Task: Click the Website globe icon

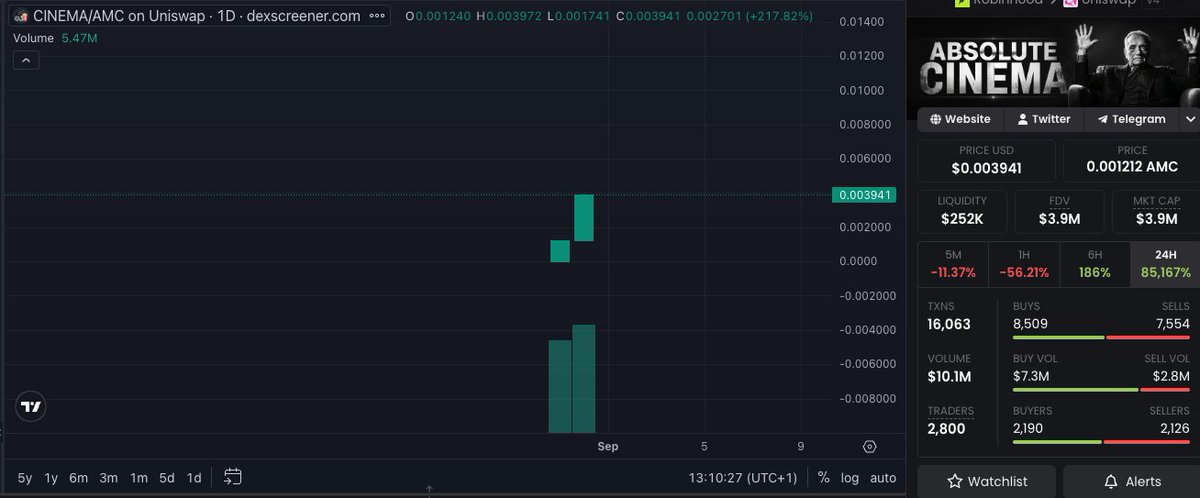Action: [935, 119]
